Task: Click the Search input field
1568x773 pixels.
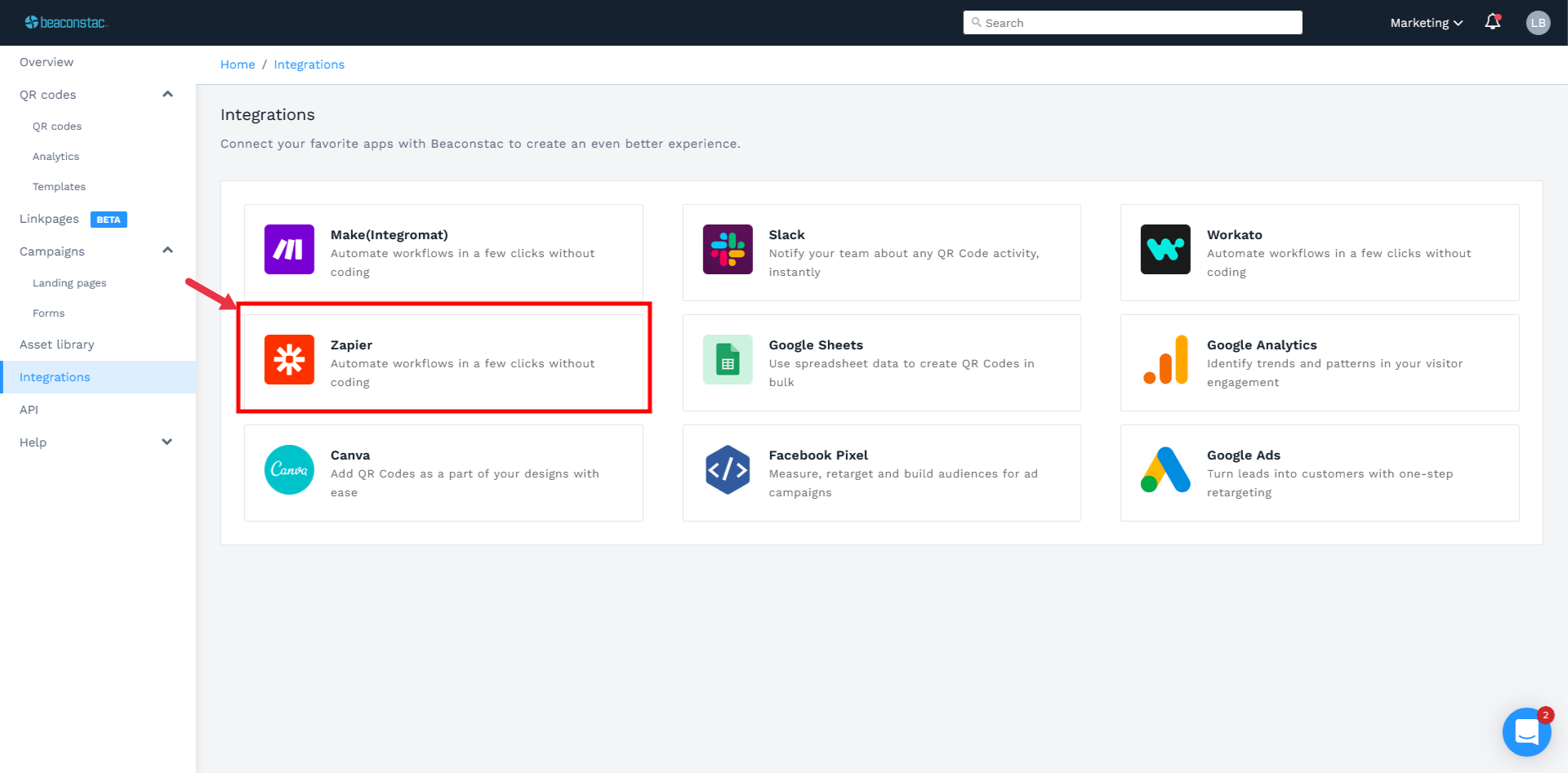Action: tap(1132, 23)
